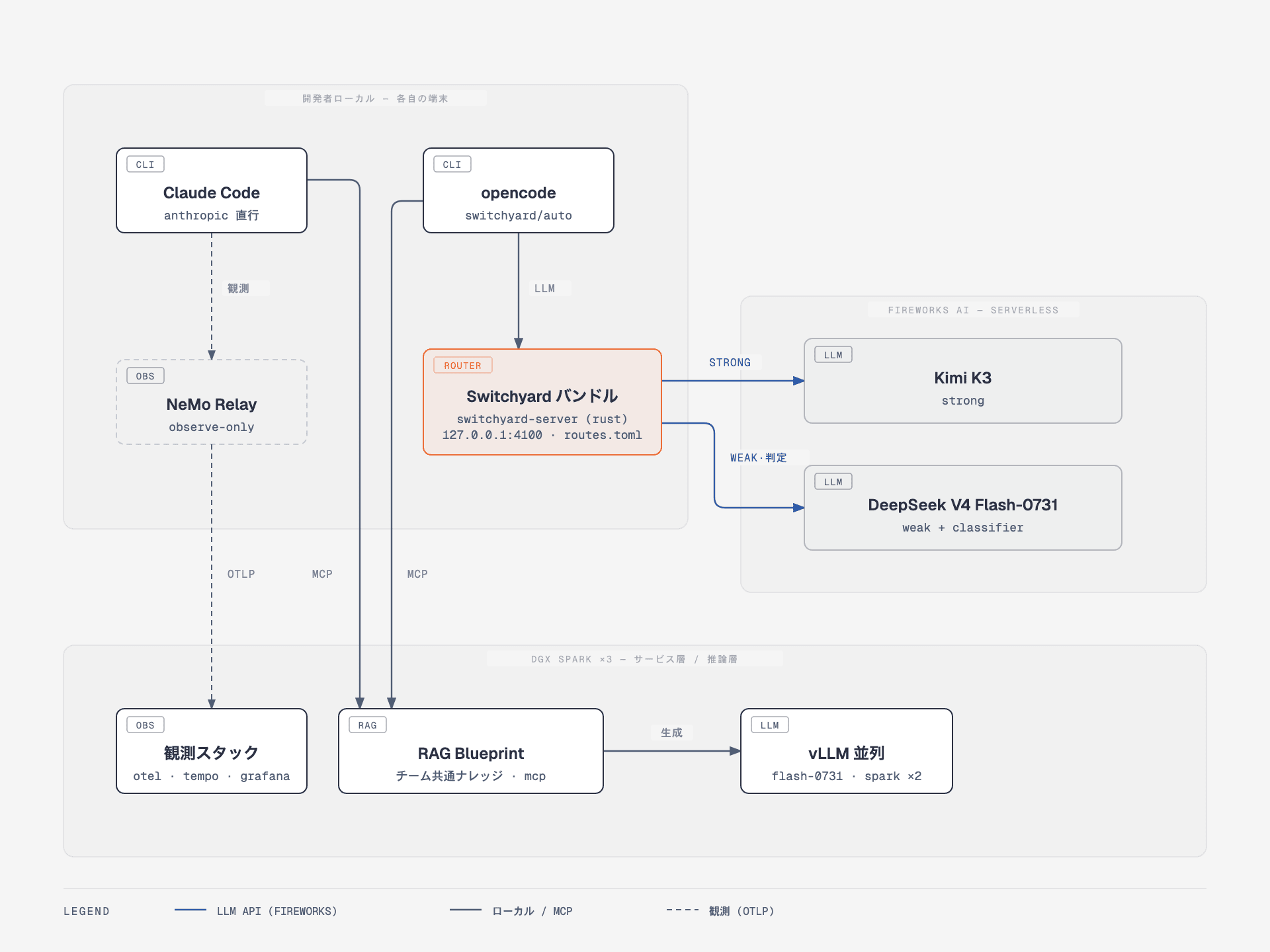This screenshot has width=1270, height=952.
Task: Click the 観測スタック node
Action: (x=212, y=751)
